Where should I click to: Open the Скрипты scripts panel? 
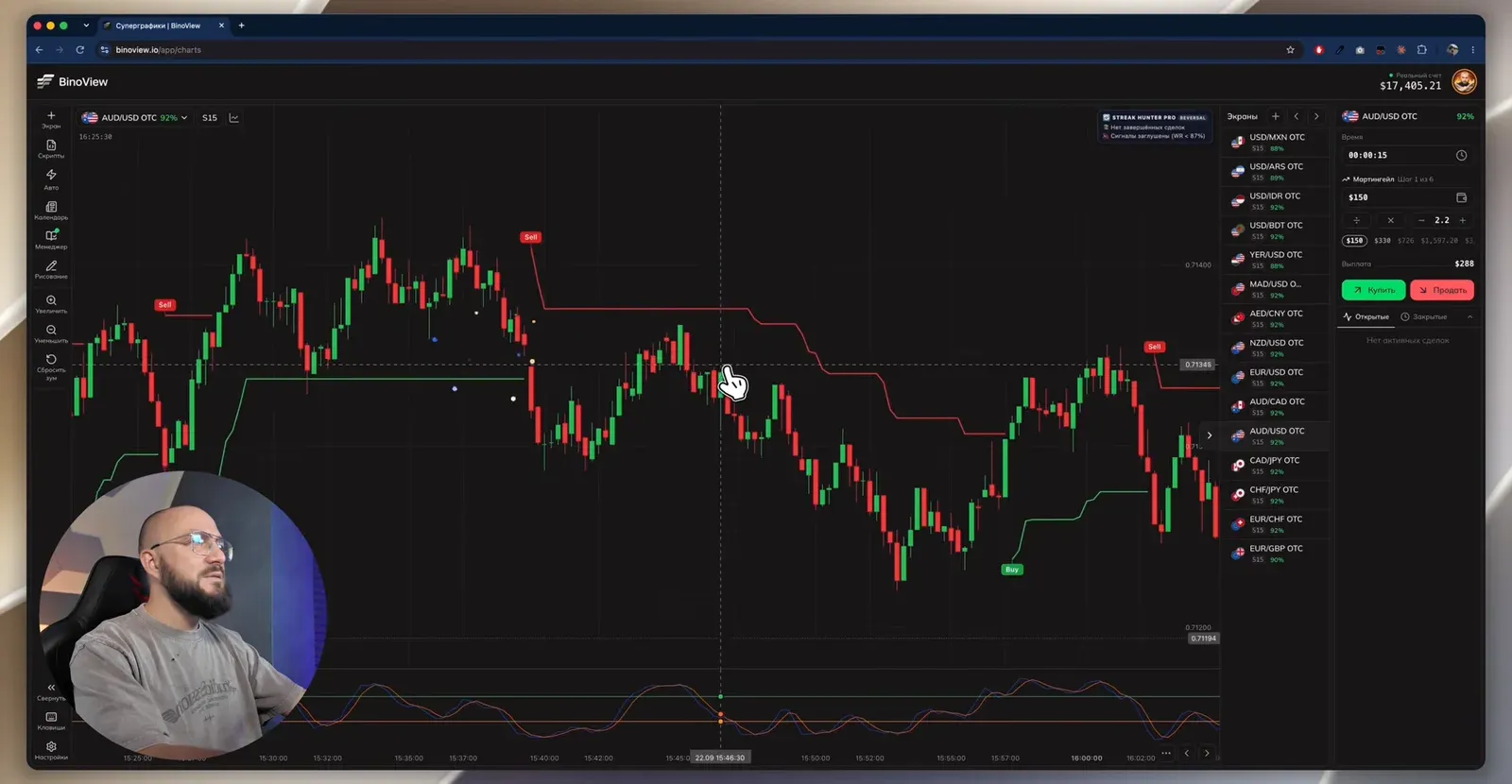pyautogui.click(x=51, y=149)
